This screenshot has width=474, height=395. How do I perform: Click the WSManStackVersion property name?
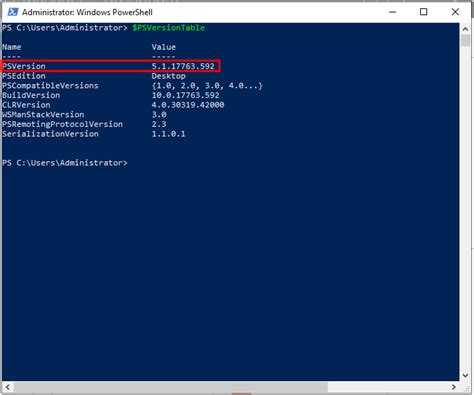point(43,114)
